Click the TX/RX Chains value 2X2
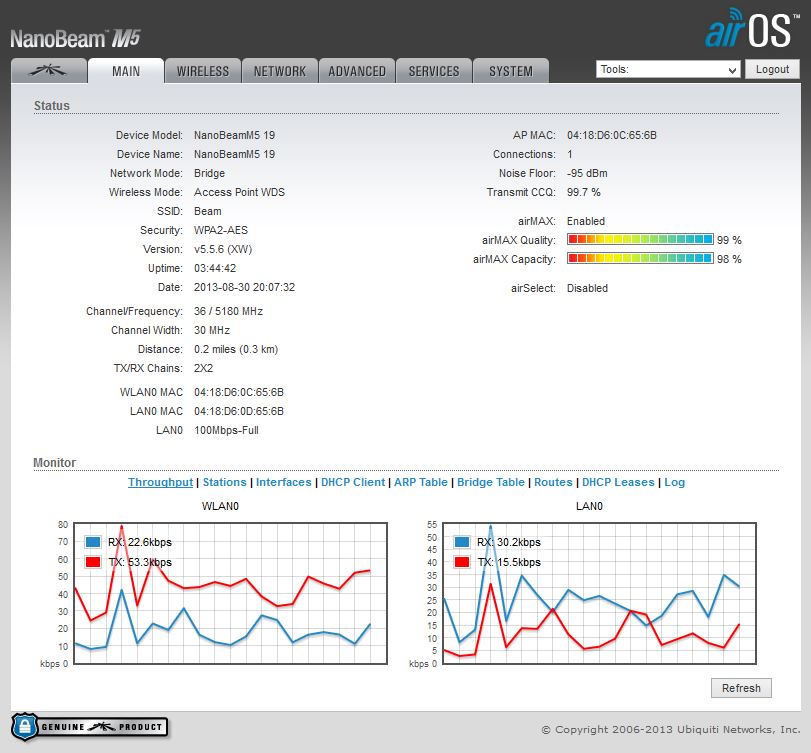 pyautogui.click(x=203, y=368)
